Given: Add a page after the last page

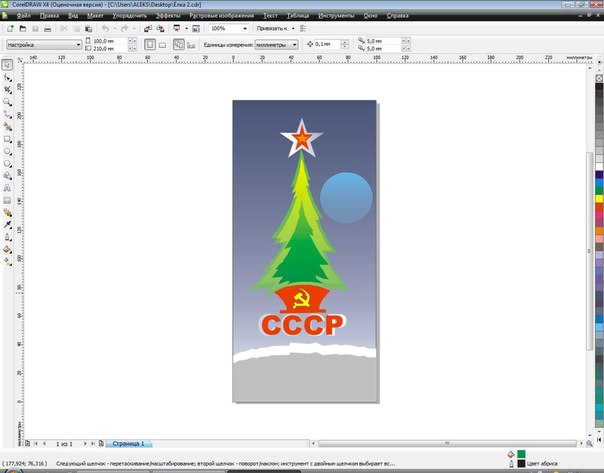Looking at the screenshot, I should tap(101, 444).
